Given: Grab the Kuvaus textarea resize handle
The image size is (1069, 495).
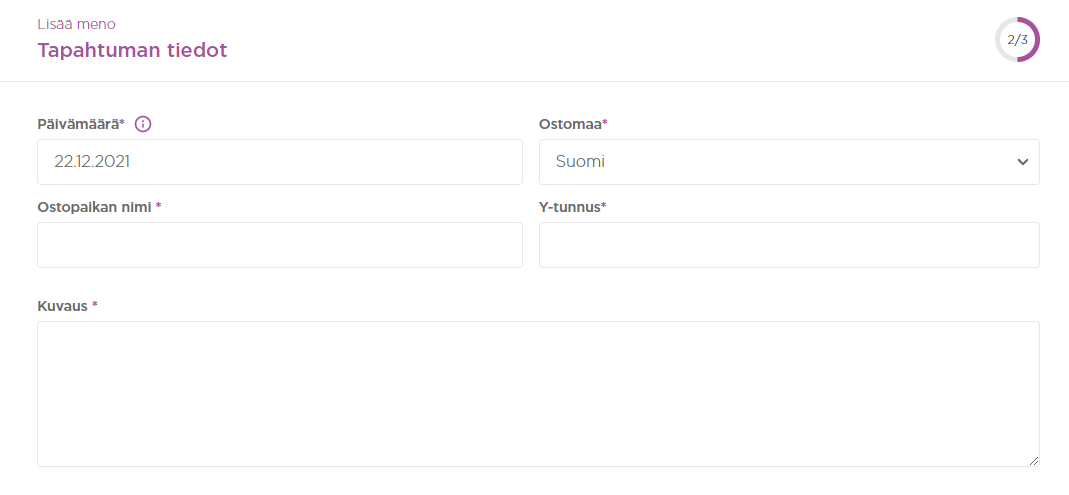Looking at the screenshot, I should tap(1034, 461).
